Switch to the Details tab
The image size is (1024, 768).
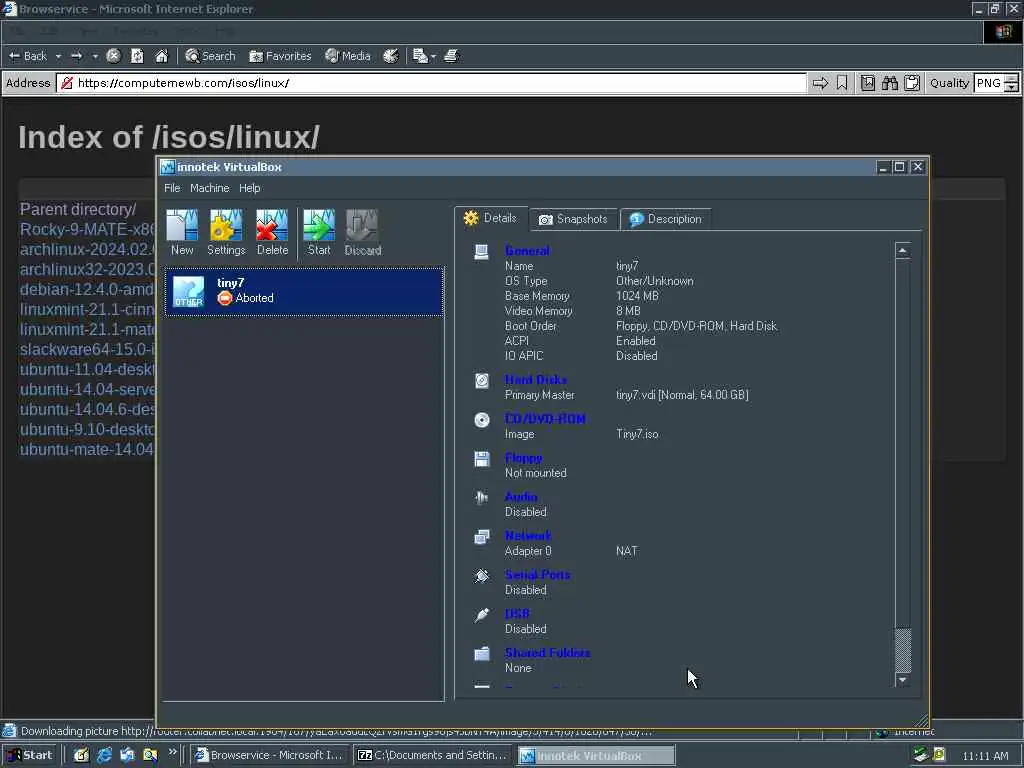tap(491, 218)
